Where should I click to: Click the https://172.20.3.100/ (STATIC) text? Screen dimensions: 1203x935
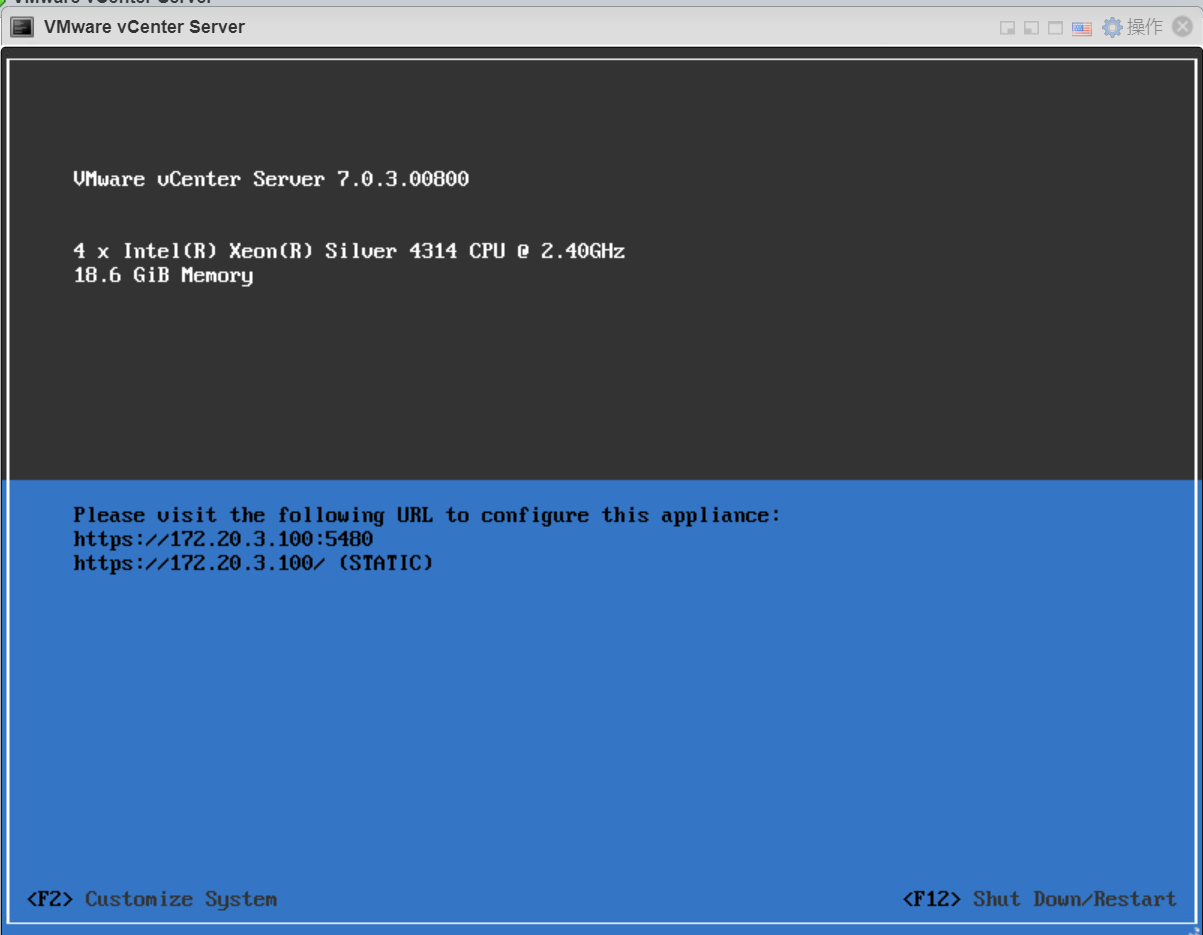point(253,564)
